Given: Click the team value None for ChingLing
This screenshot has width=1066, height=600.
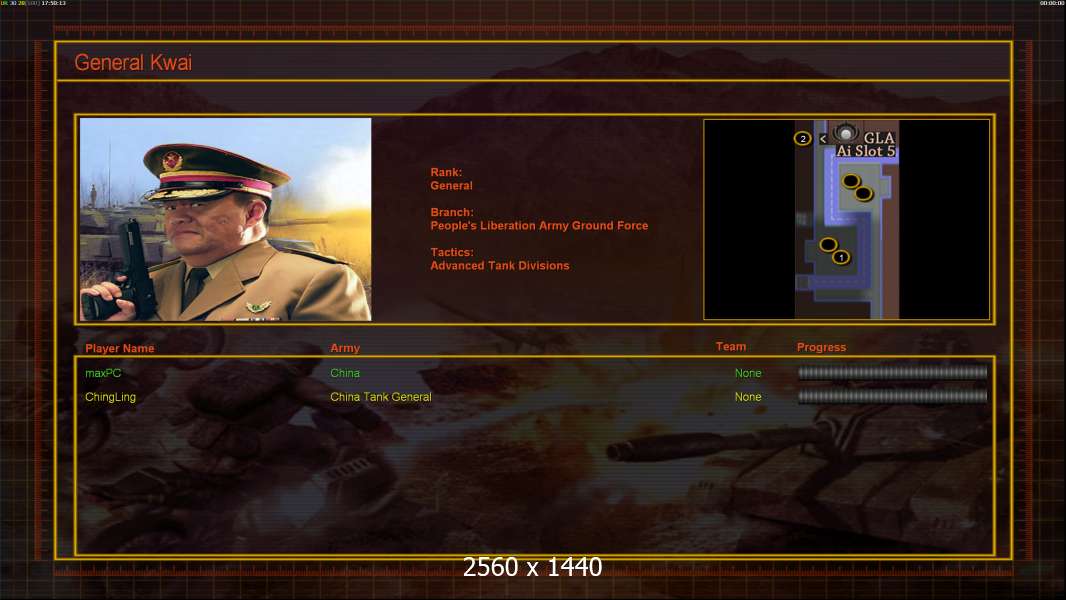Looking at the screenshot, I should [748, 397].
